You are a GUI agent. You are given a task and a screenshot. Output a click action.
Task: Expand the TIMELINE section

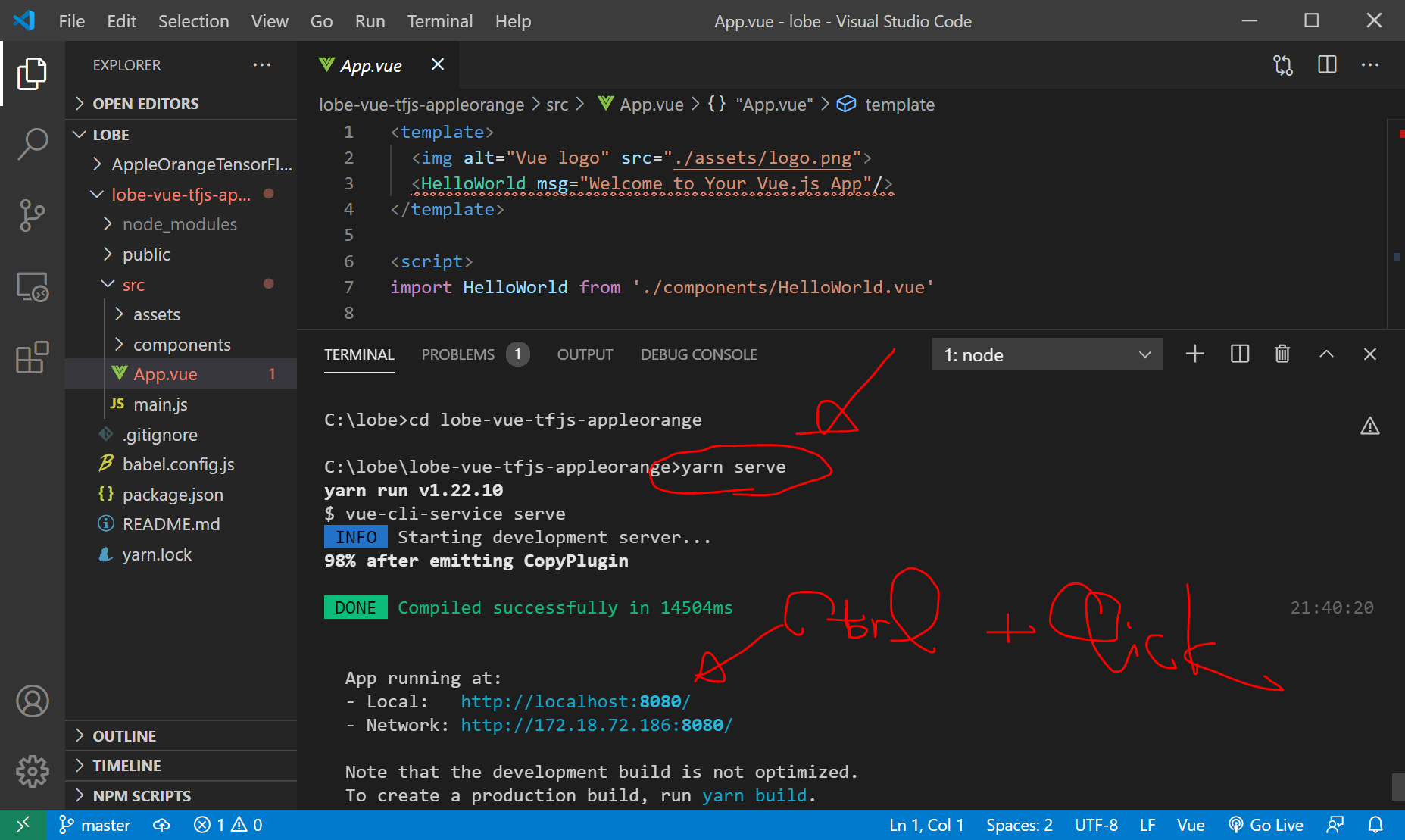point(181,766)
